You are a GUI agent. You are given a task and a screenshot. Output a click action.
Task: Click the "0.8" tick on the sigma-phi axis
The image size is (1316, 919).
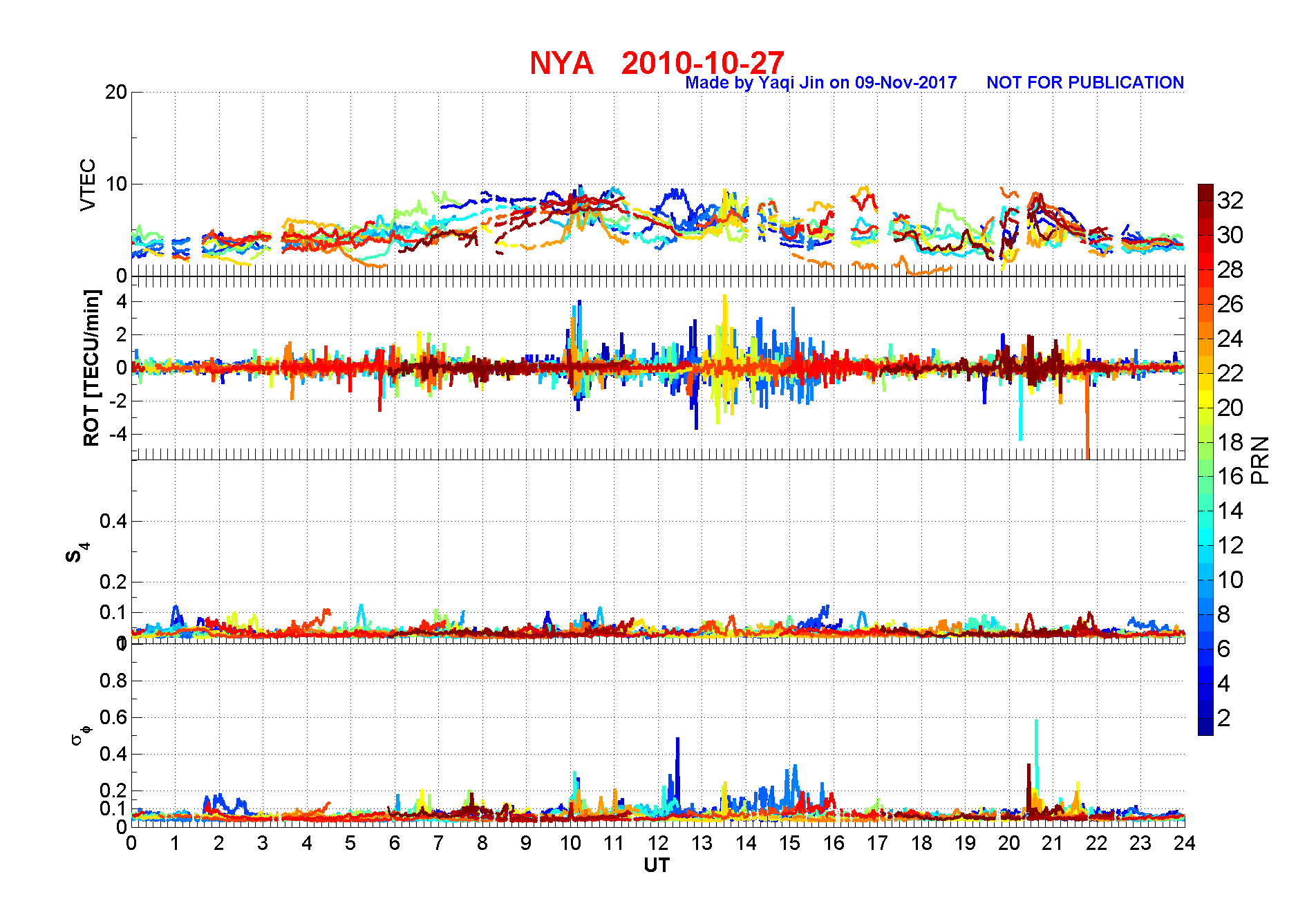[113, 681]
